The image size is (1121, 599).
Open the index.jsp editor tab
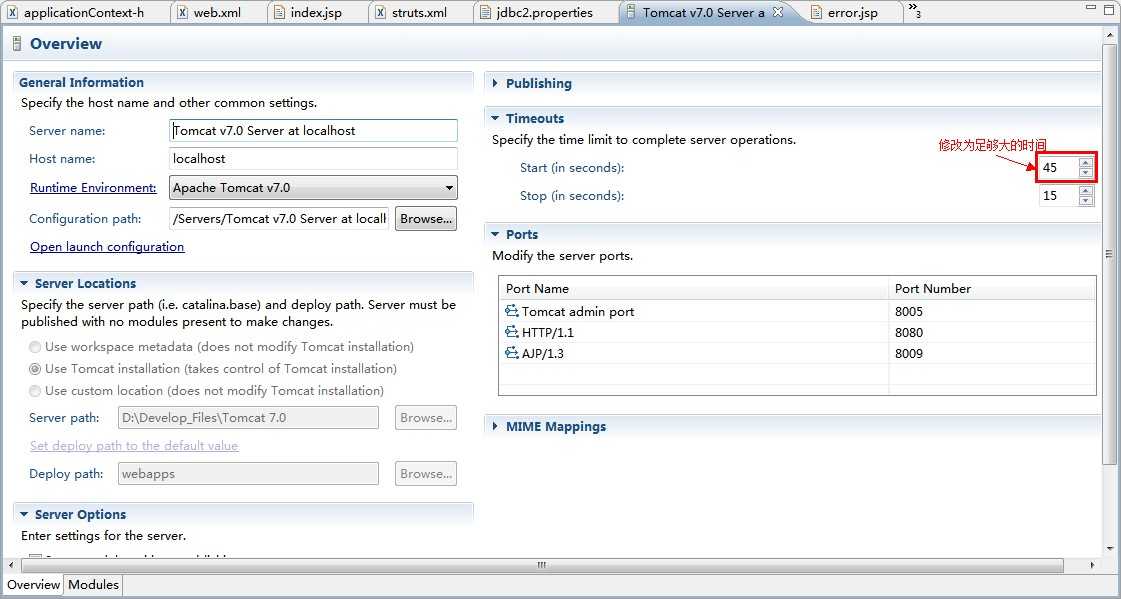(x=315, y=12)
